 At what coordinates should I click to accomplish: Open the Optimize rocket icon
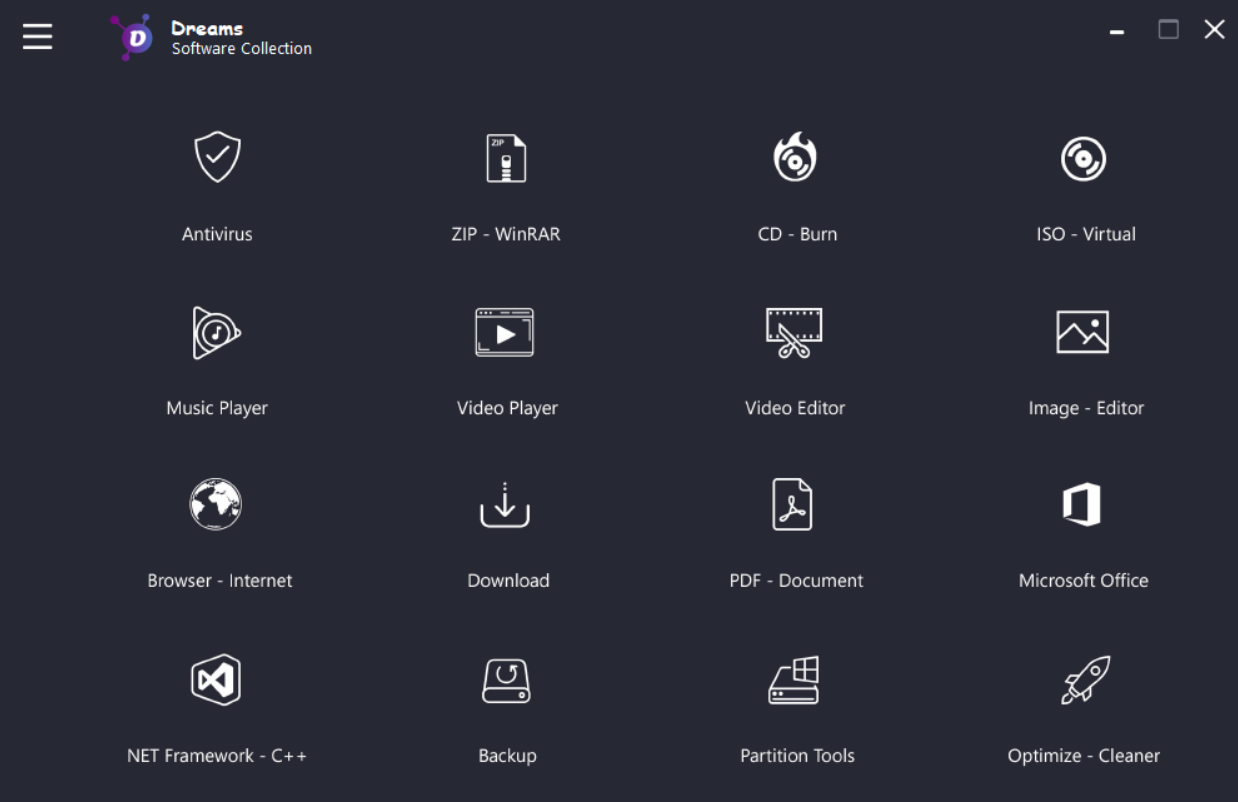(x=1085, y=679)
